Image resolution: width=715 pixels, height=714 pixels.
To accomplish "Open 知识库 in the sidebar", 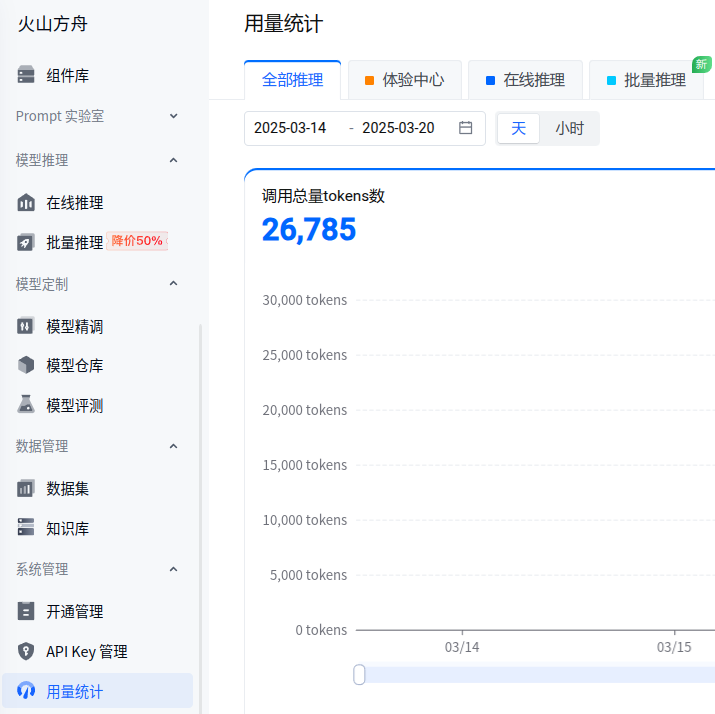I will 67,528.
